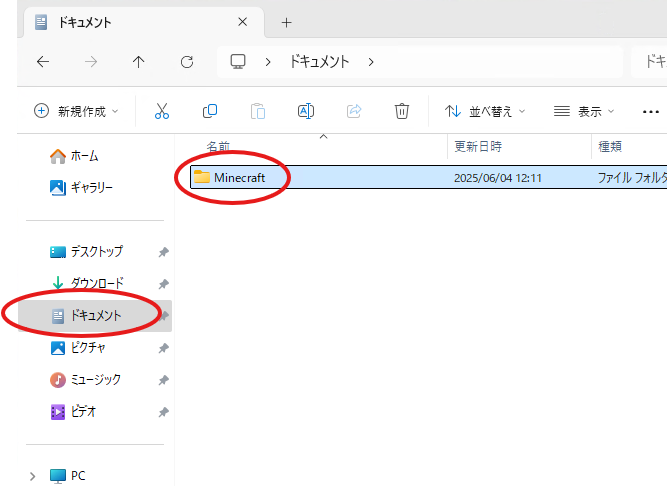Open デスクトップ in the sidebar
Image resolution: width=667 pixels, height=486 pixels.
(x=86, y=251)
